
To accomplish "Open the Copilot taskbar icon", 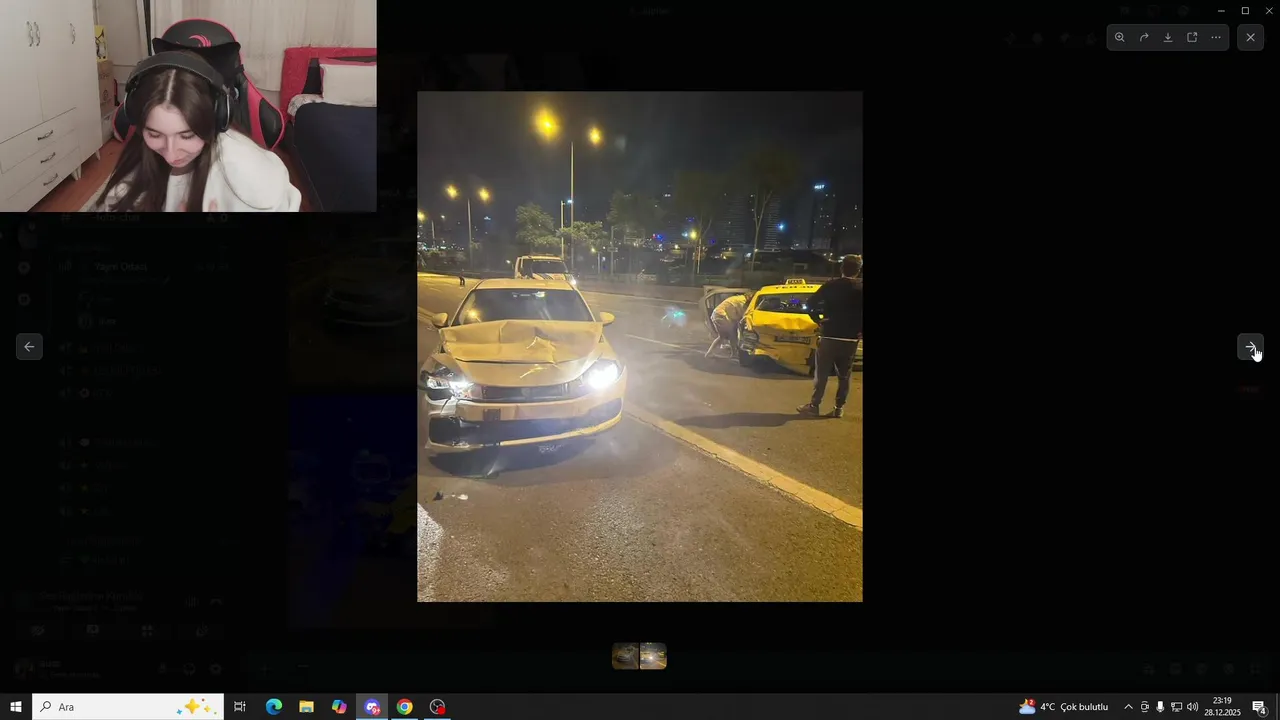I will [x=339, y=707].
